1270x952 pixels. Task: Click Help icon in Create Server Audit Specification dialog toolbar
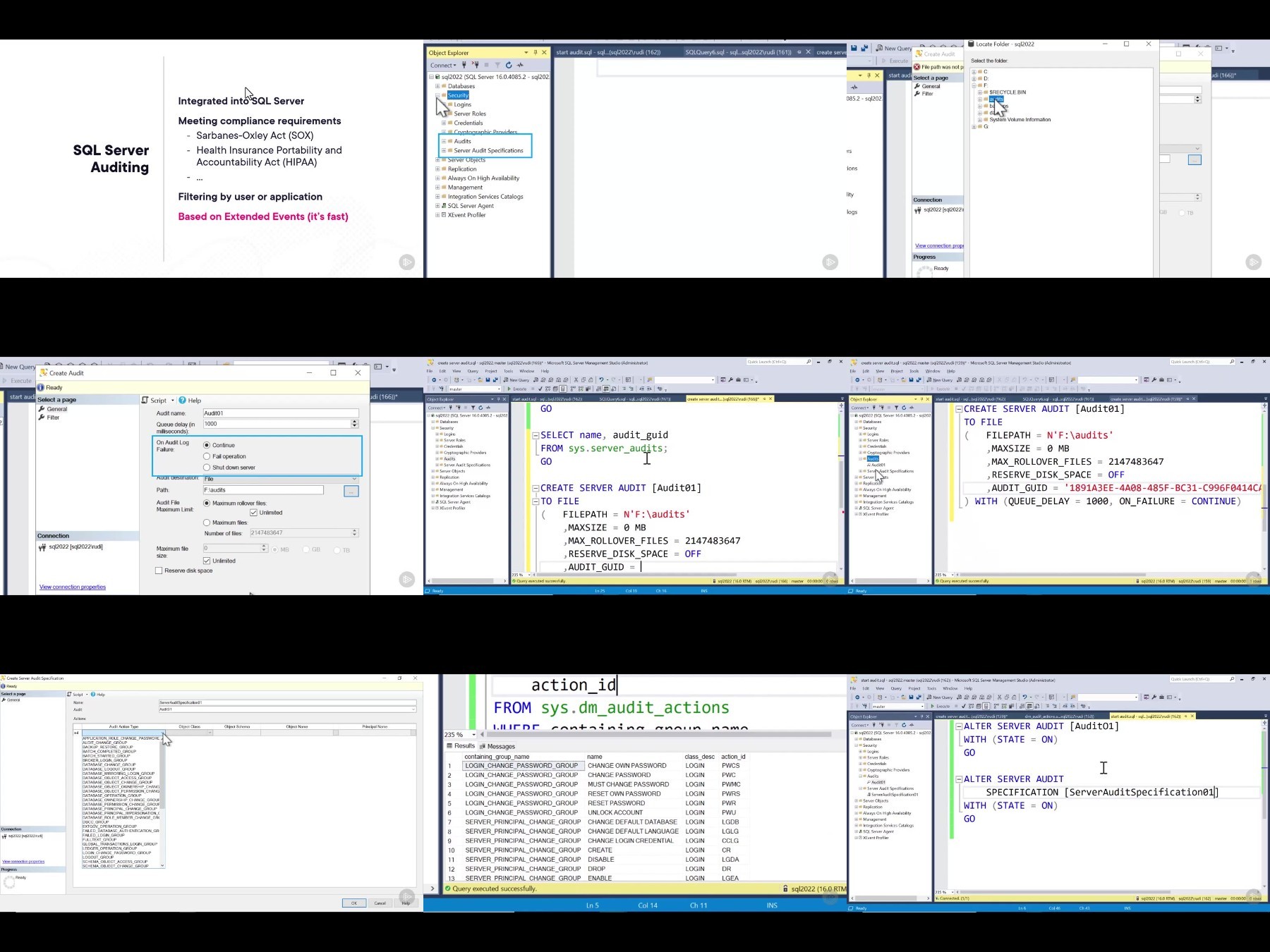click(94, 695)
